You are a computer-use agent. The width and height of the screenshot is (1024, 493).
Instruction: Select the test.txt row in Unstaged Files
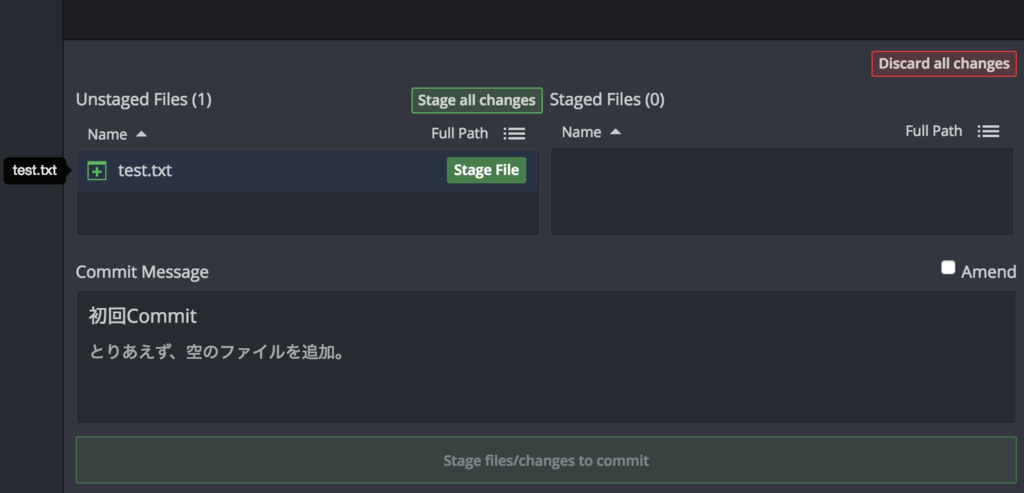click(280, 171)
